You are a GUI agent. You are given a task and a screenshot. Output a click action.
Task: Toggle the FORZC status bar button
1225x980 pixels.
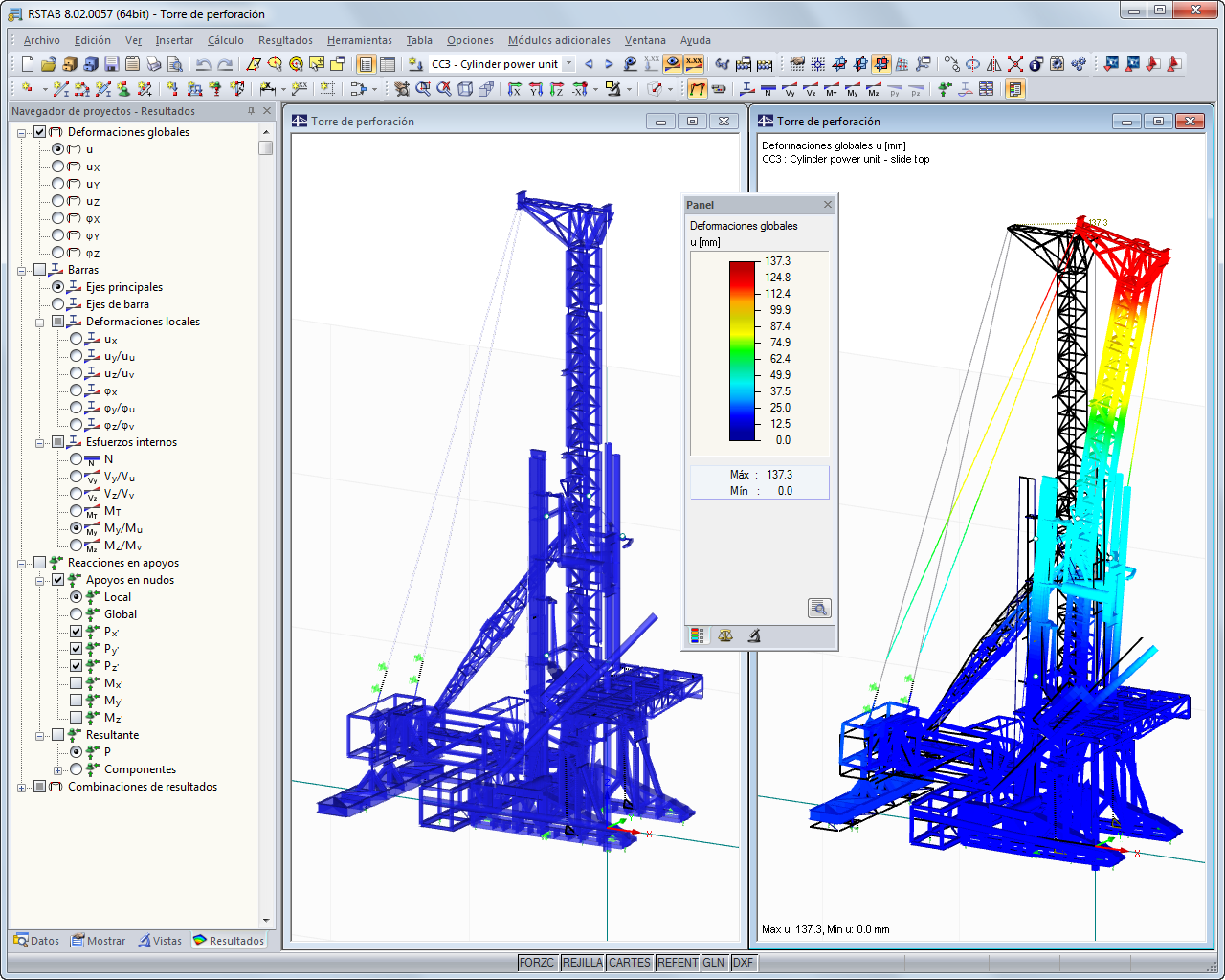click(x=537, y=963)
